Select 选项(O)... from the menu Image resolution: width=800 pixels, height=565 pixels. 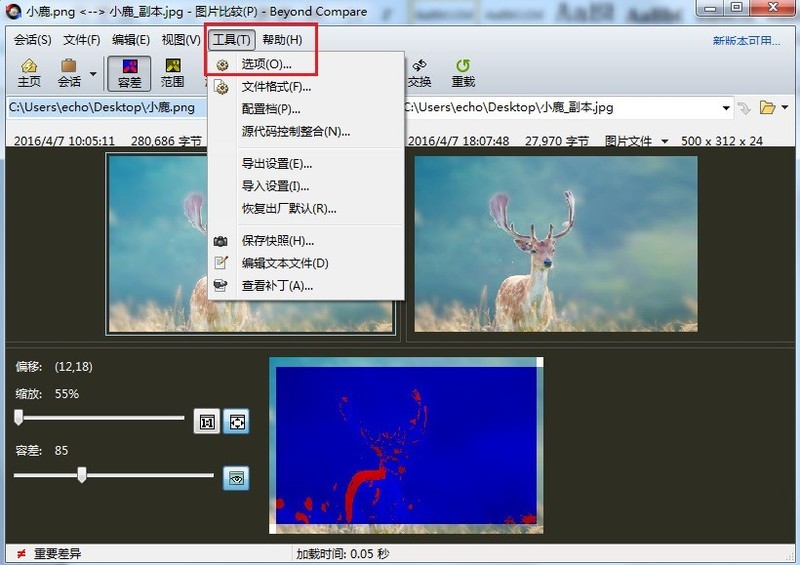tap(306, 64)
